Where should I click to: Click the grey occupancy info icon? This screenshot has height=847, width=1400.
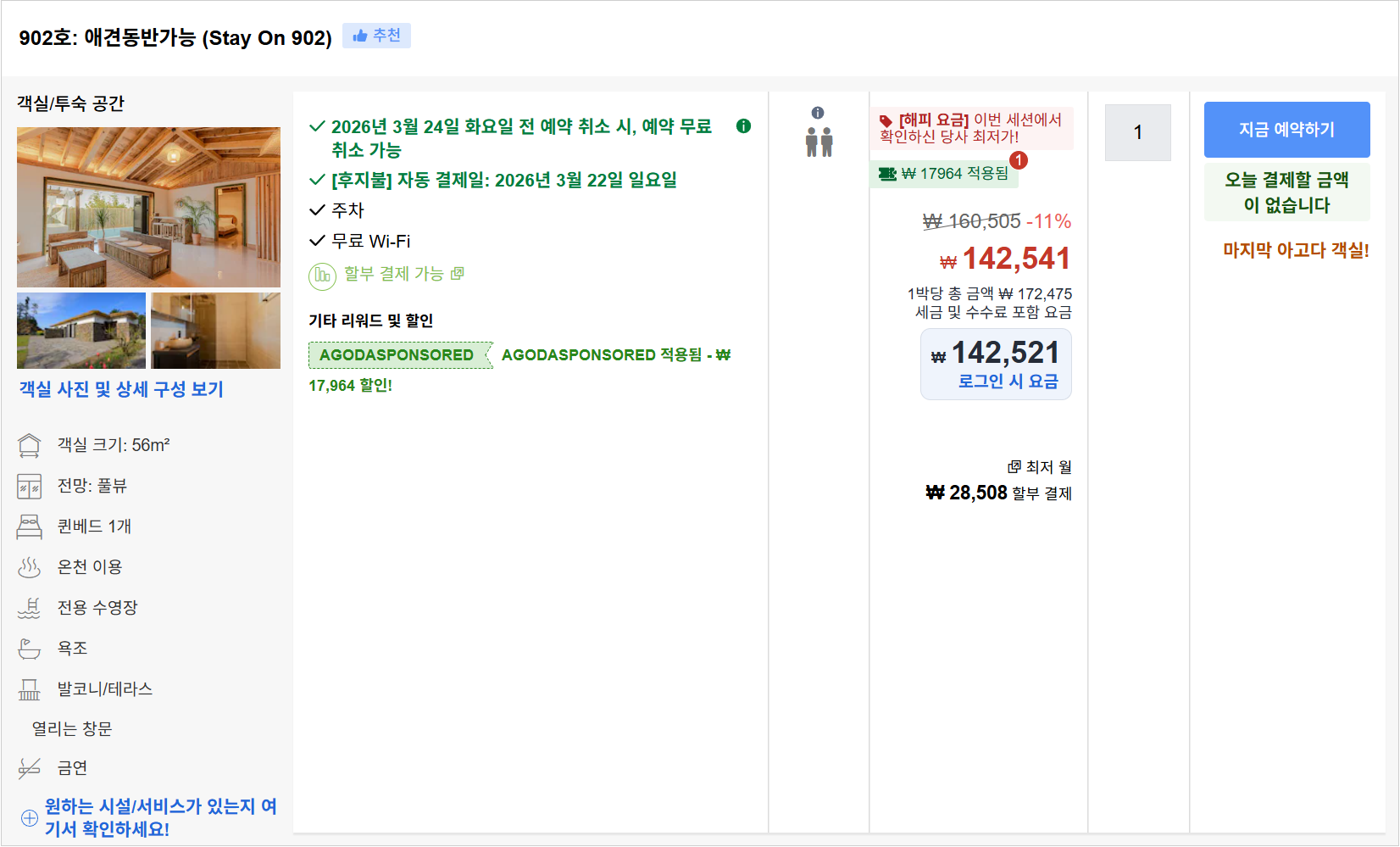tap(818, 113)
